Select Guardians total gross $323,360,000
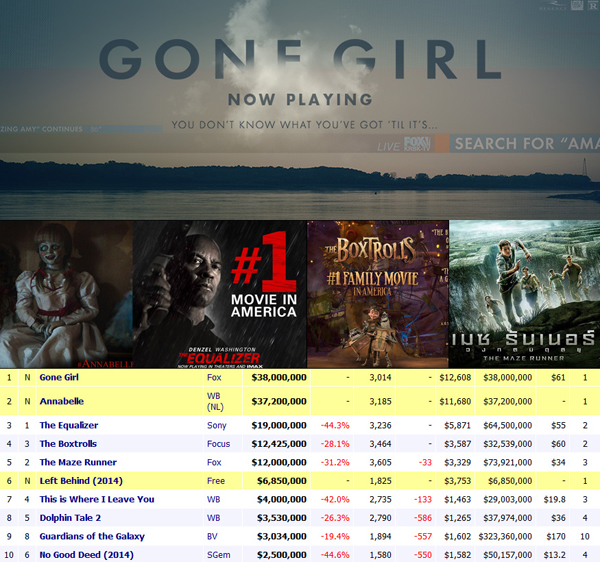Image resolution: width=600 pixels, height=562 pixels. pyautogui.click(x=505, y=536)
